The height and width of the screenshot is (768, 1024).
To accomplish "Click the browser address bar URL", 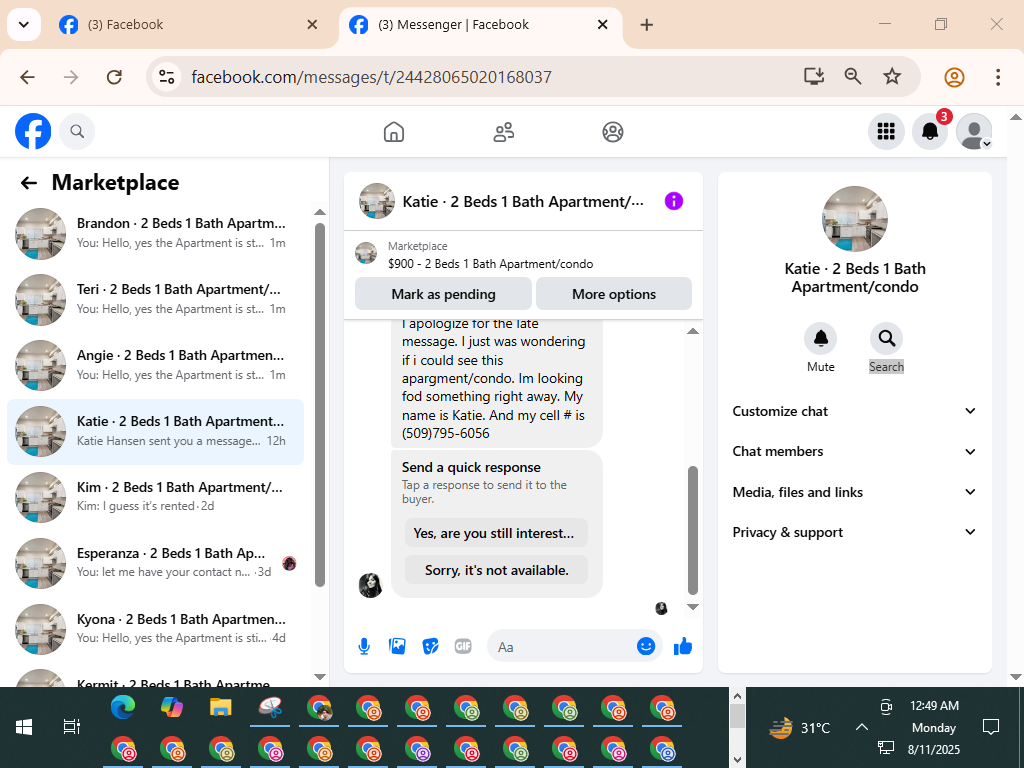I will pos(371,77).
